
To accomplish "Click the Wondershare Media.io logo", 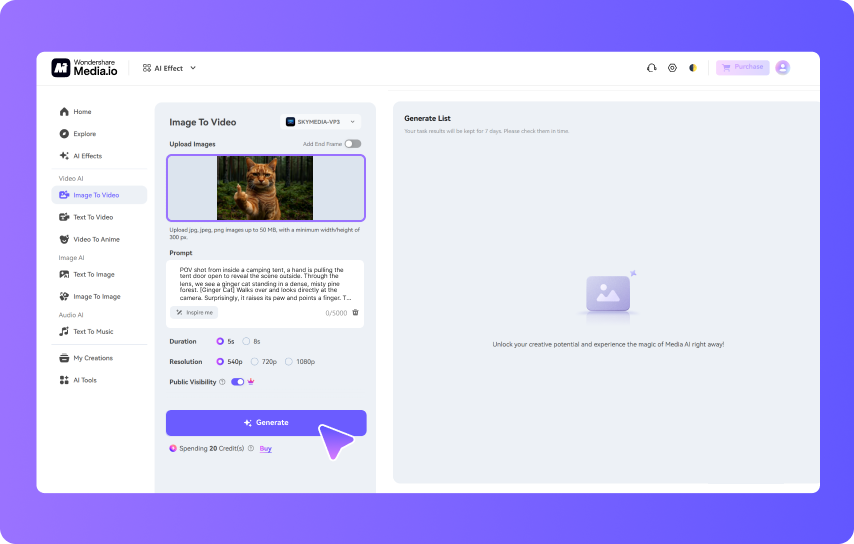I will tap(84, 68).
